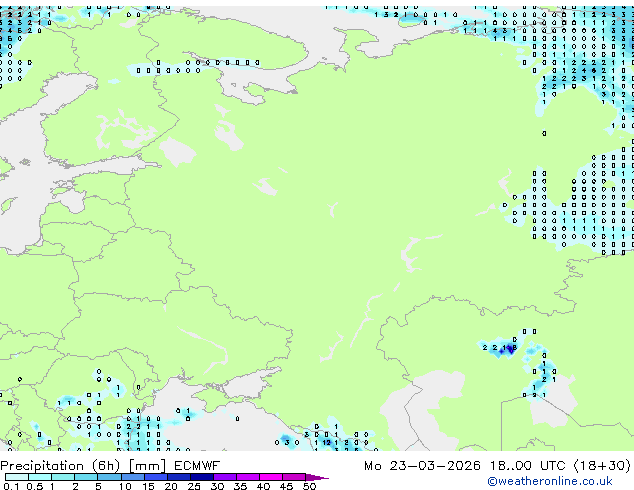Screen dimensions: 634x490
Task: Select the 0.1–0.5 mm legend swatch
Action: coord(17,477)
